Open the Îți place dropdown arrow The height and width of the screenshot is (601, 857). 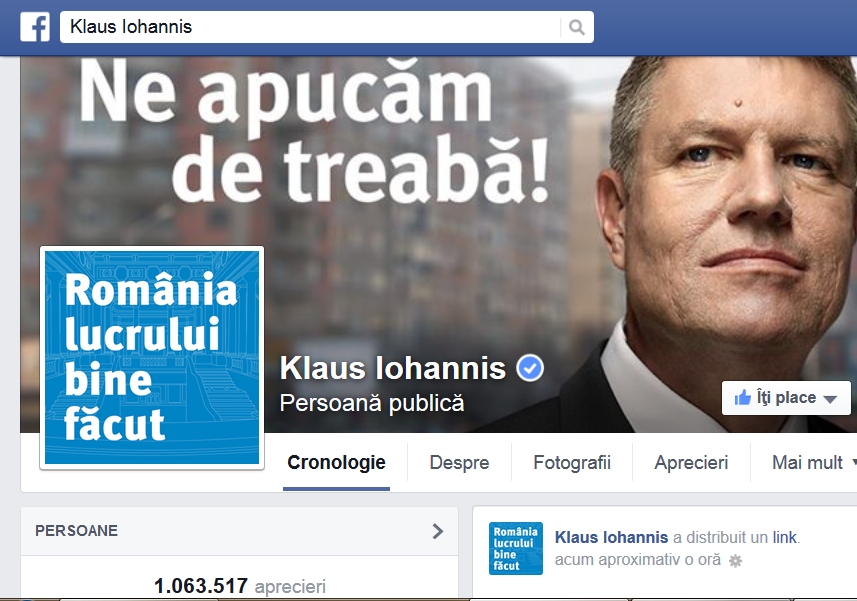click(x=830, y=399)
